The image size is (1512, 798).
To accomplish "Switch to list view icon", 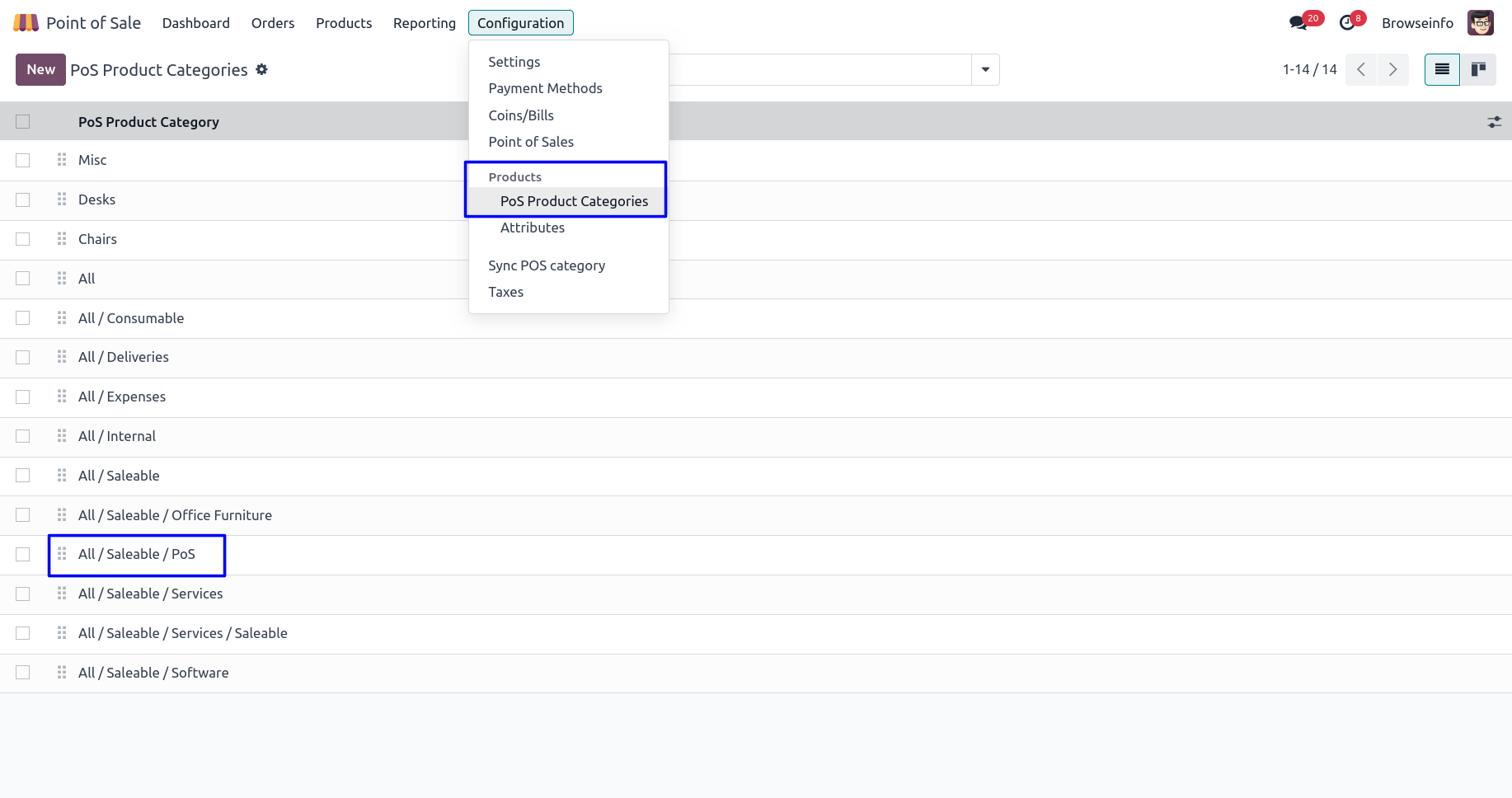I will coord(1442,70).
